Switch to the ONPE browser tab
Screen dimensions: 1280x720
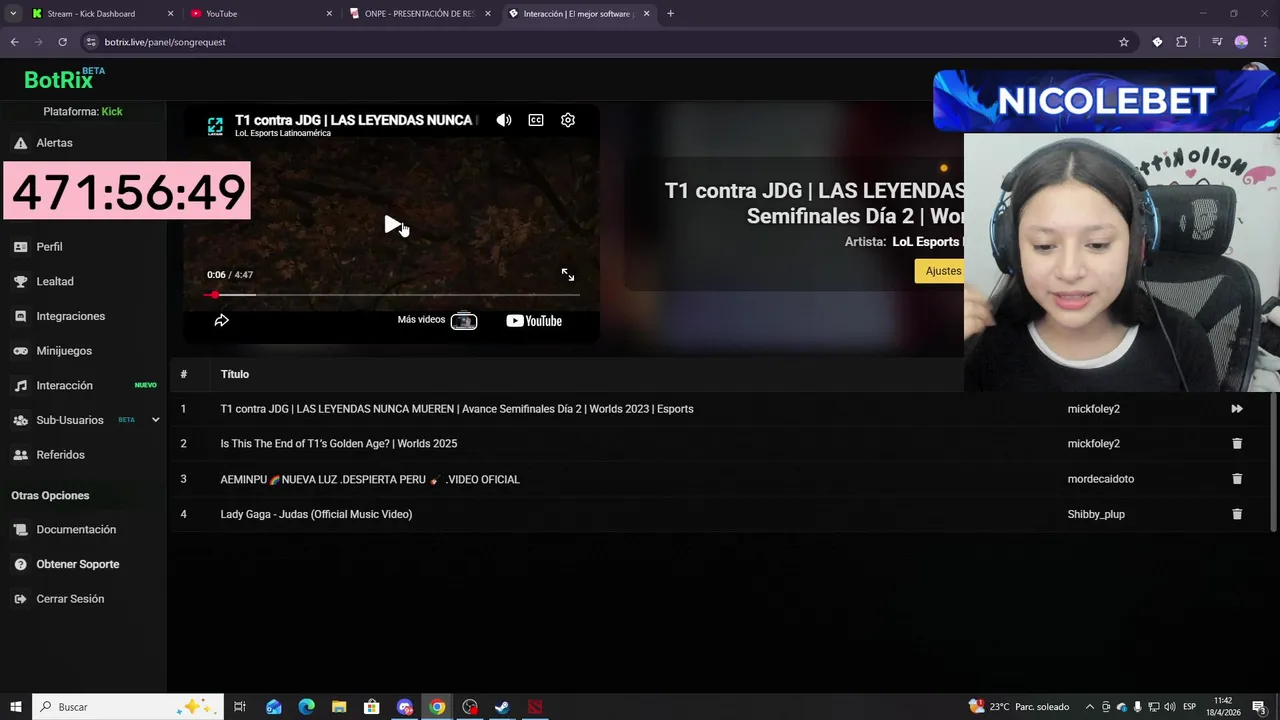[x=420, y=14]
